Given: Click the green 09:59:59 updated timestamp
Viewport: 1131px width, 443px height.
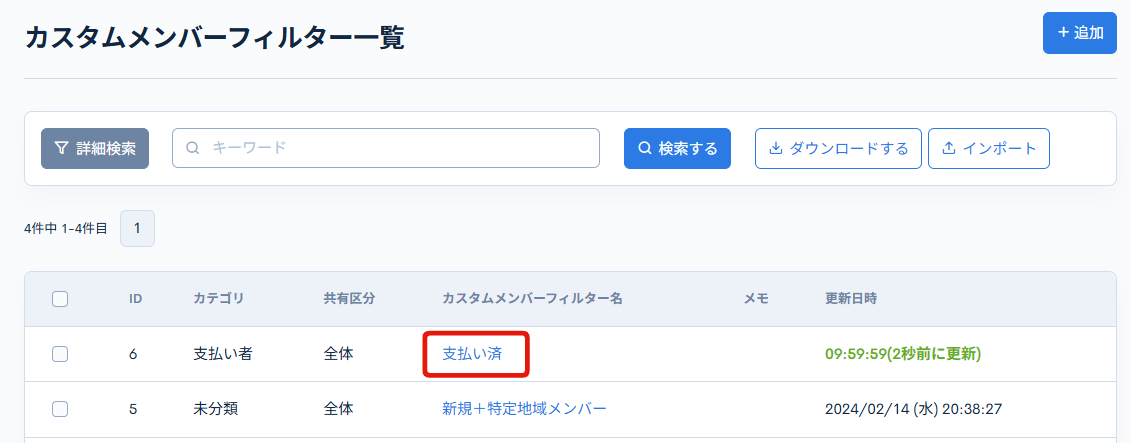Looking at the screenshot, I should pyautogui.click(x=902, y=354).
